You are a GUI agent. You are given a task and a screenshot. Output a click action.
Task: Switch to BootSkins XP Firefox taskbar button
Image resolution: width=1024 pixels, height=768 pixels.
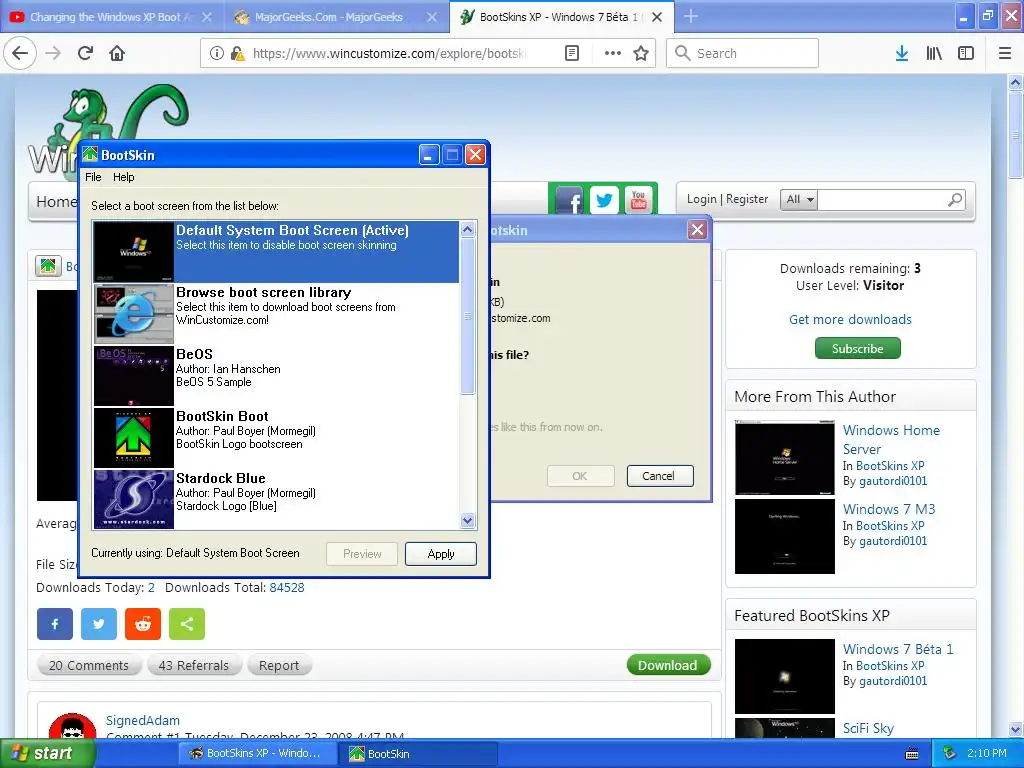point(256,754)
